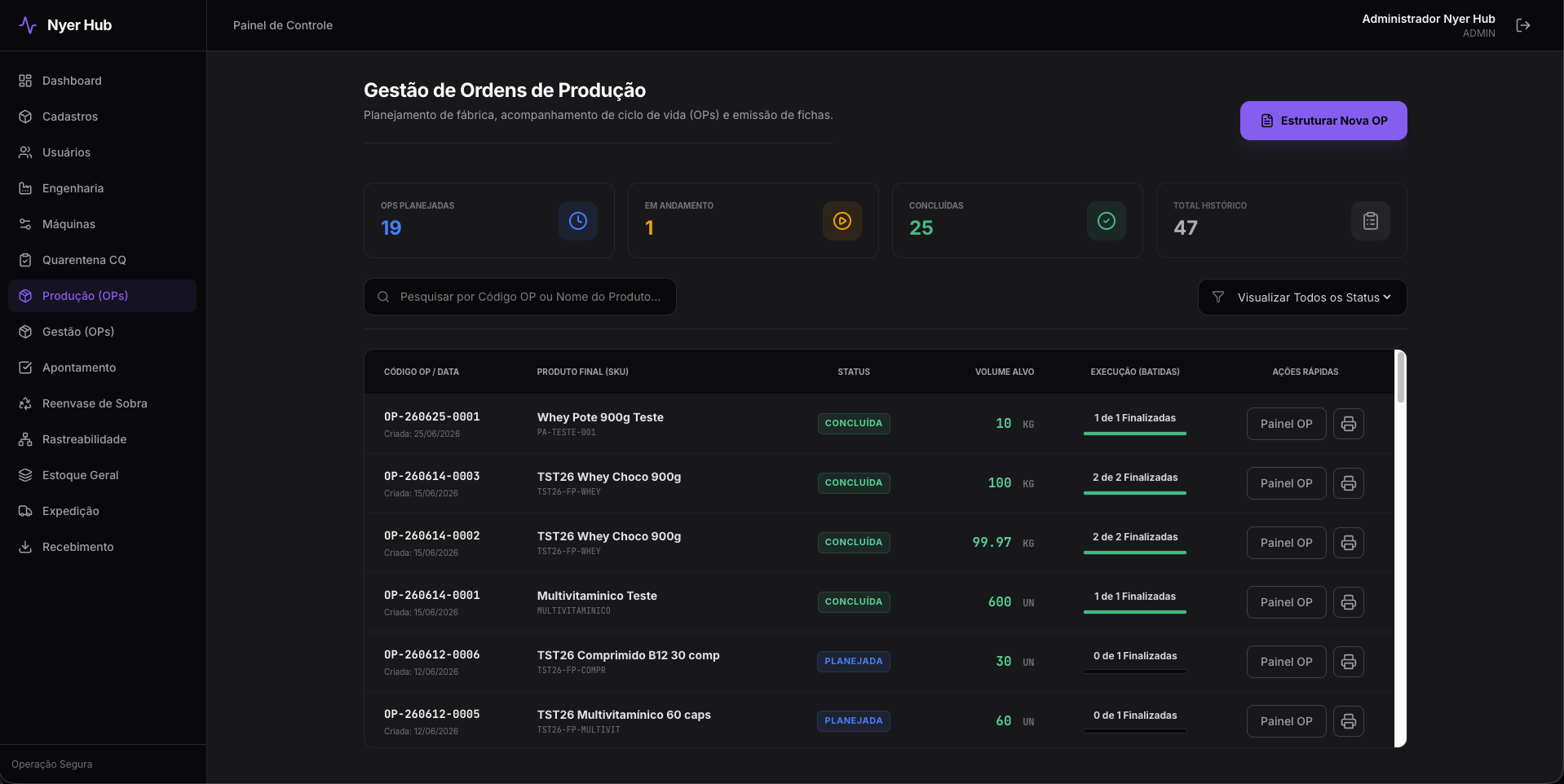Click TST26 Comprimido B12 30 comp

click(628, 655)
